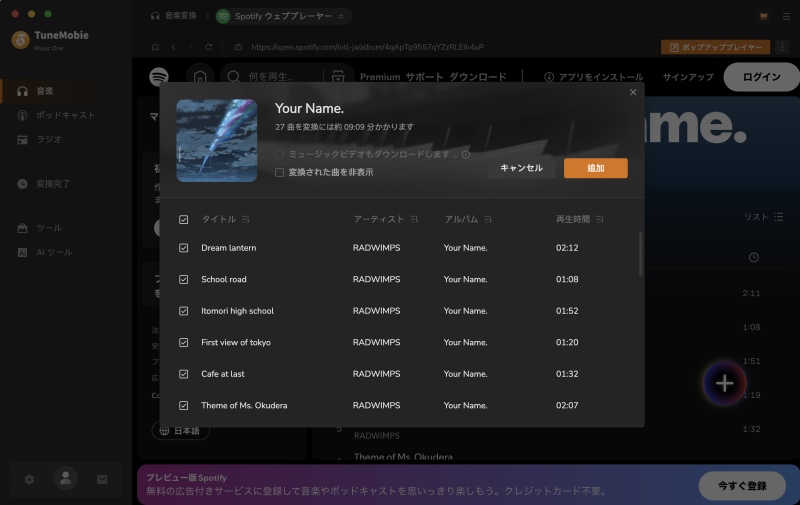Click the Premium link
The height and width of the screenshot is (505, 800).
[380, 77]
